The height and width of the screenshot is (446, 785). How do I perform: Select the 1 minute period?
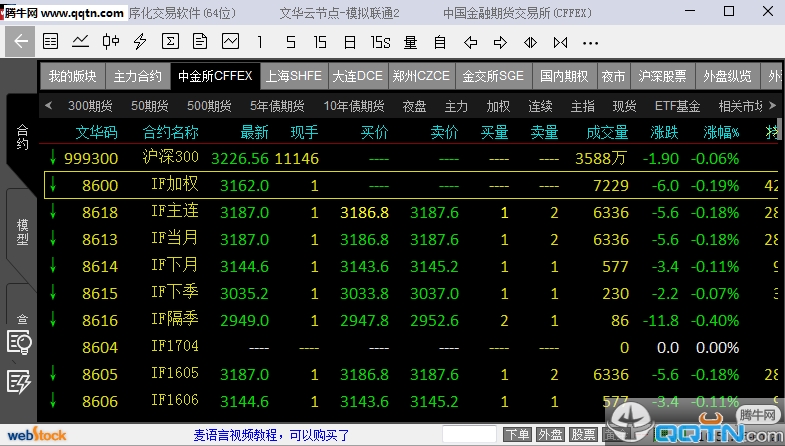tap(260, 43)
